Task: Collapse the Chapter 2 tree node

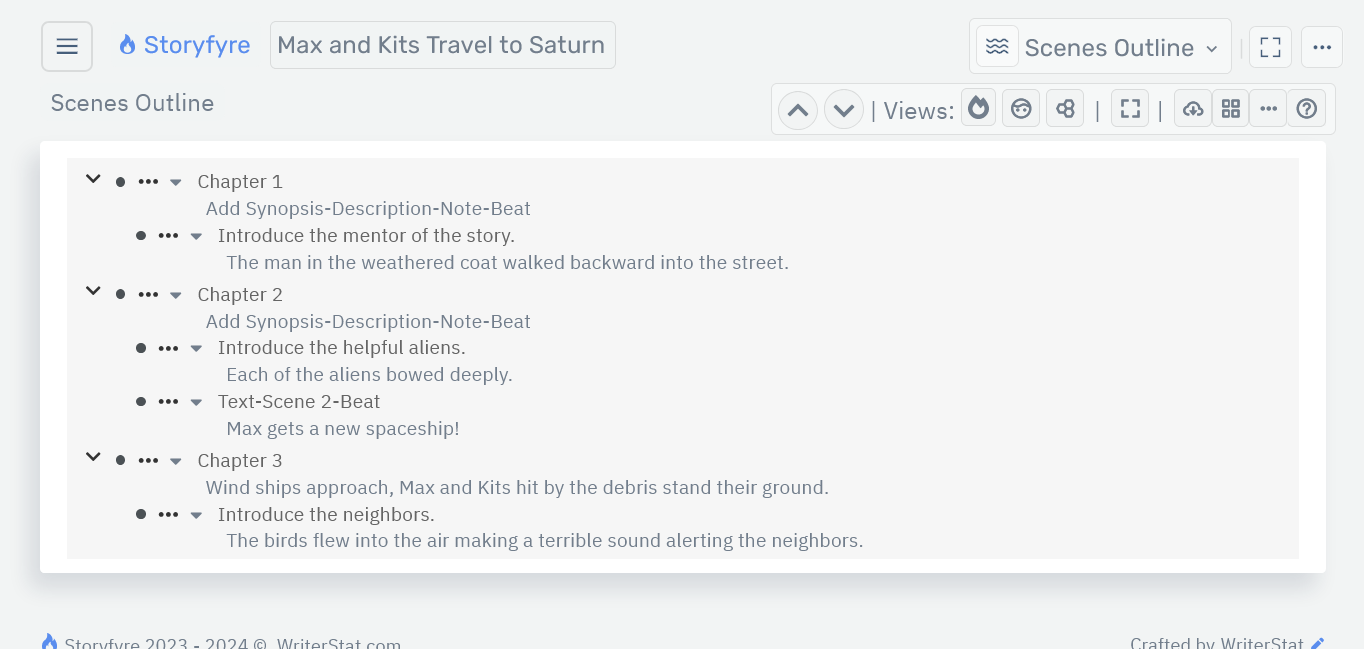Action: click(x=93, y=292)
